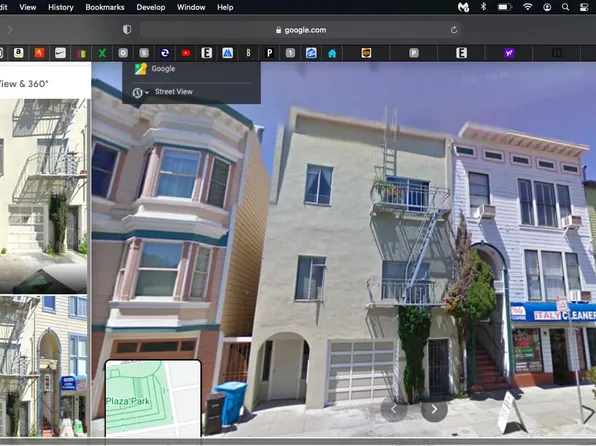Screen dimensions: 596x446
Task: Open the blue house pinned tab
Action: (332, 53)
